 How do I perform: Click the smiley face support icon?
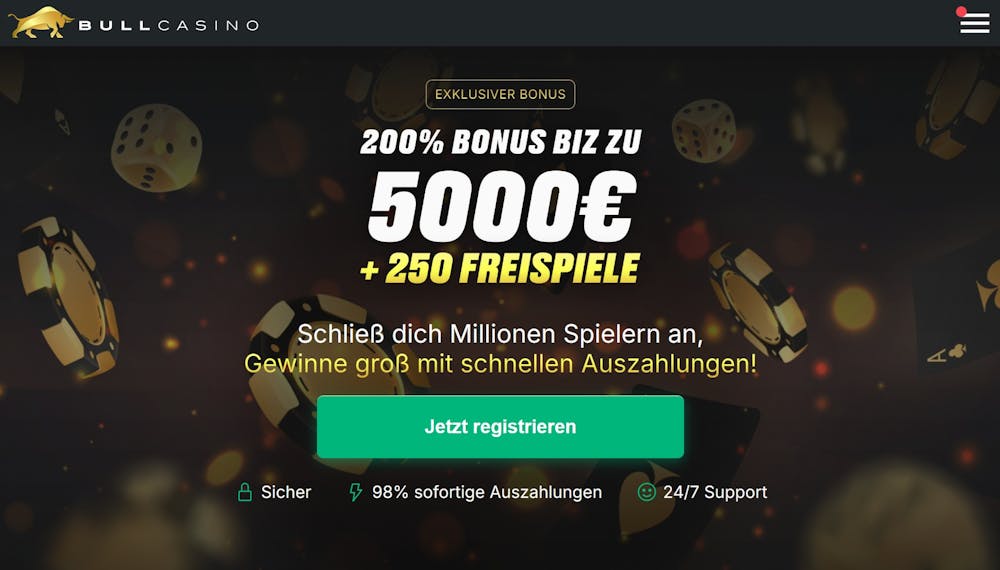click(x=646, y=492)
